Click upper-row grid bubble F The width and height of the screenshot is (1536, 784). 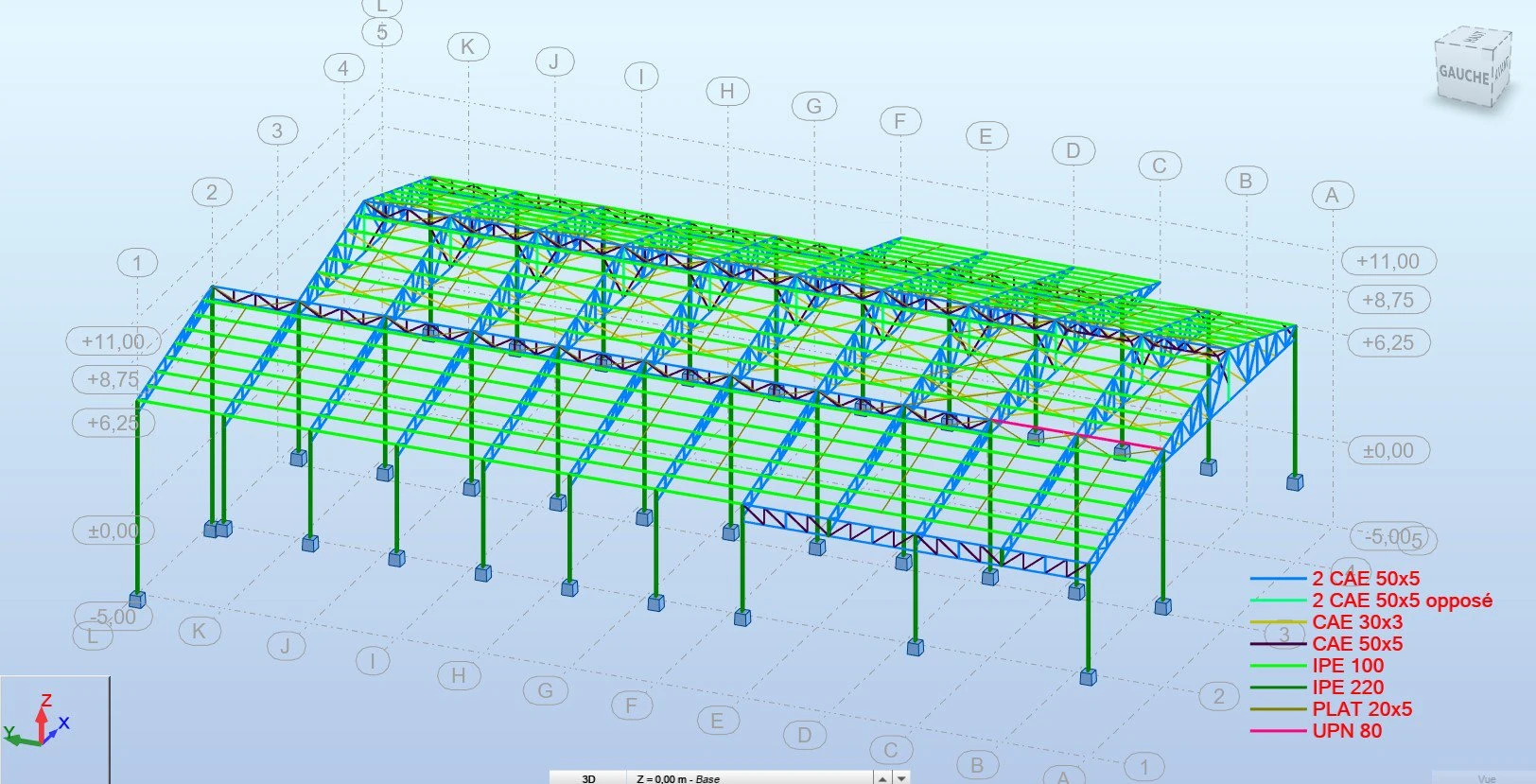899,121
